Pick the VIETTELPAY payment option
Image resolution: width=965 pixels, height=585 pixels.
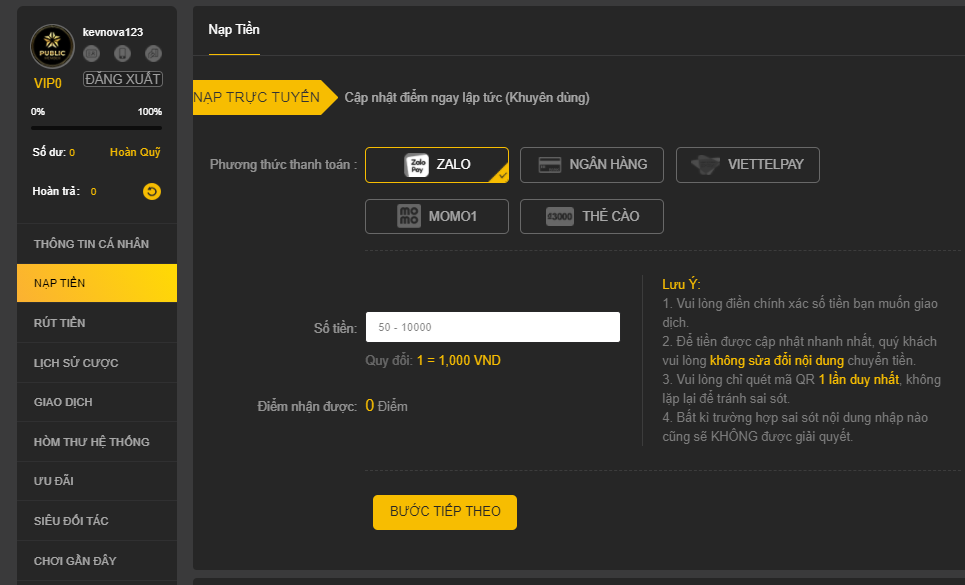(x=748, y=165)
